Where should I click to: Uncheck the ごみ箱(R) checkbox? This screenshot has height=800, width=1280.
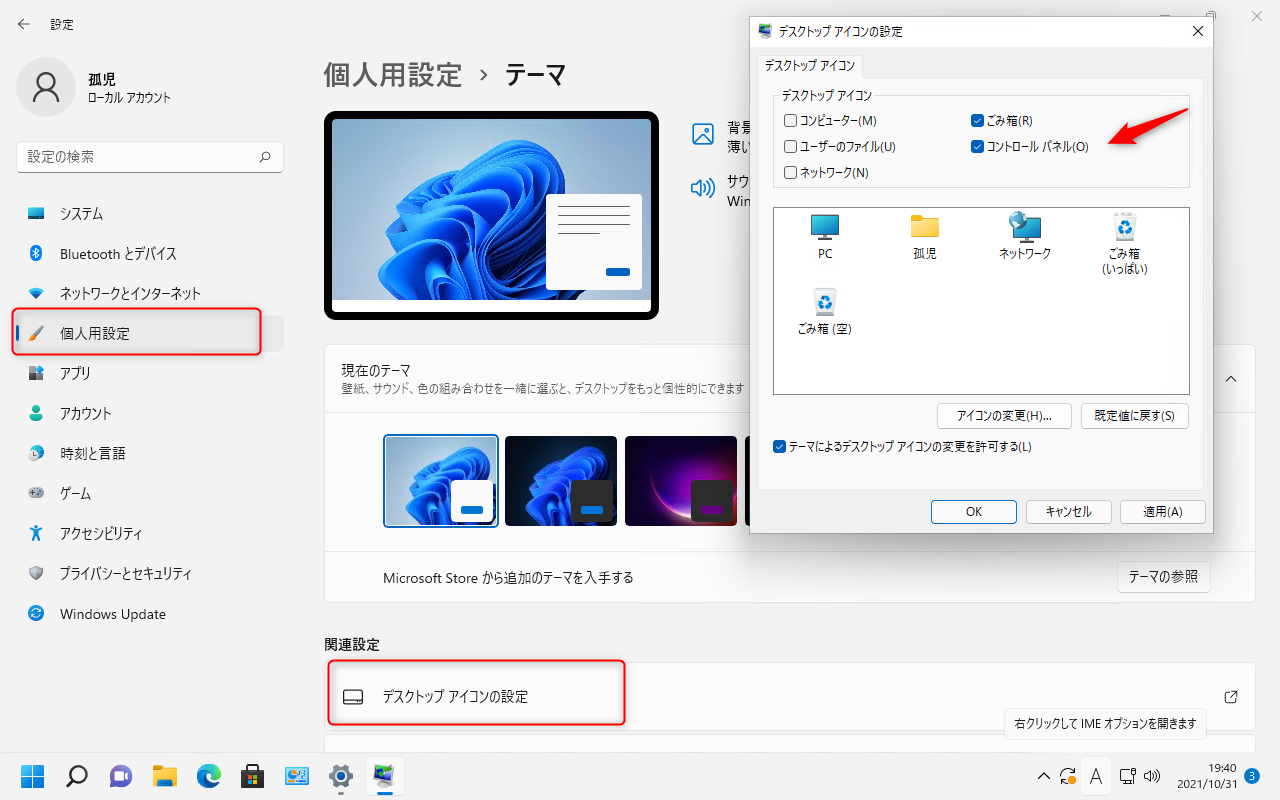[978, 121]
